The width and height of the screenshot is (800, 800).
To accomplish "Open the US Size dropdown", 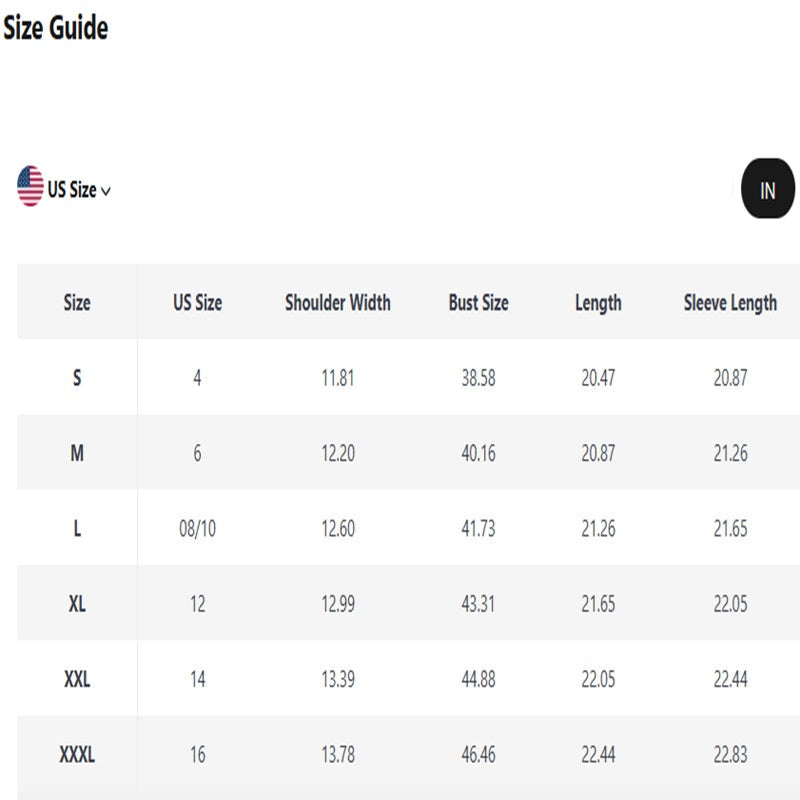I will (72, 189).
